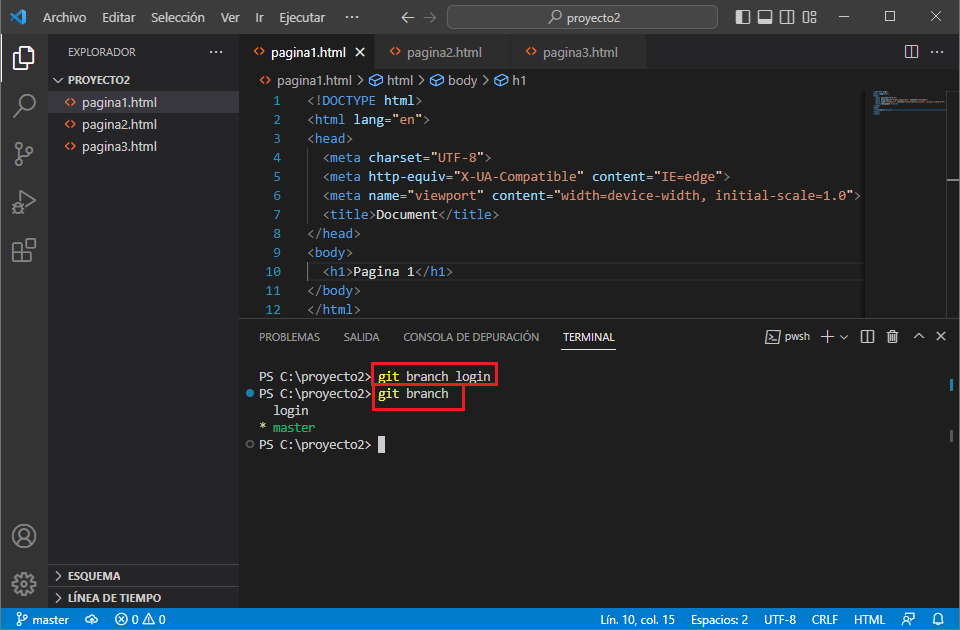This screenshot has height=630, width=960.
Task: Open the Selección menu
Action: point(178,17)
